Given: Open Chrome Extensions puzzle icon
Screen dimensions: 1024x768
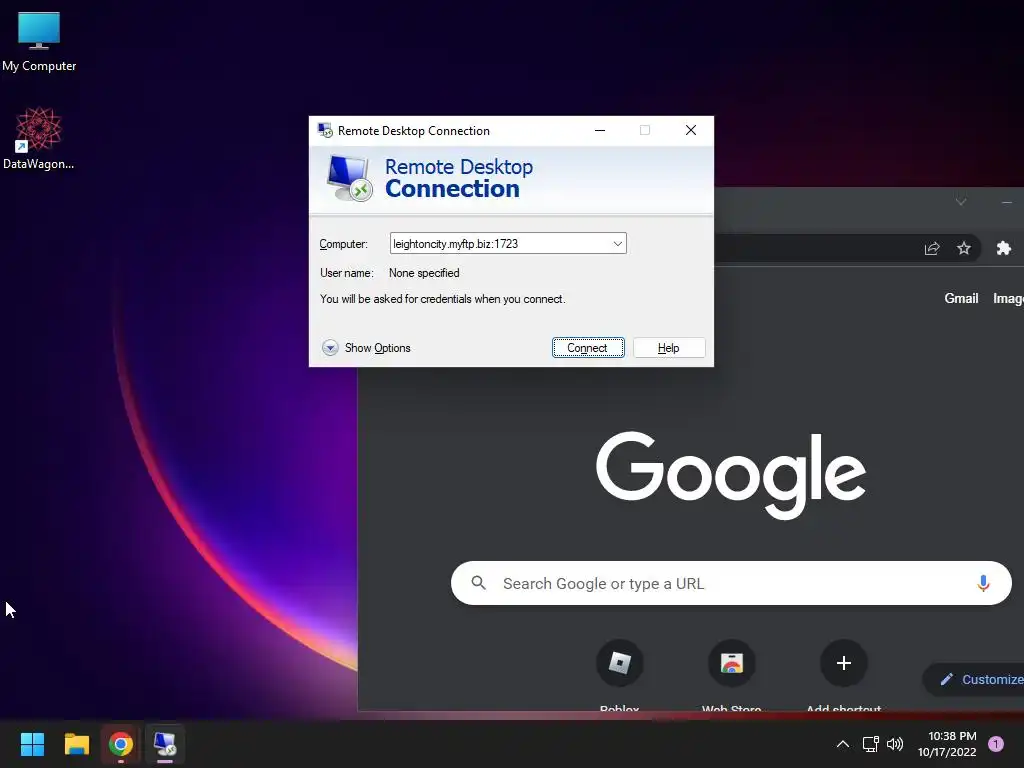Looking at the screenshot, I should (1004, 248).
